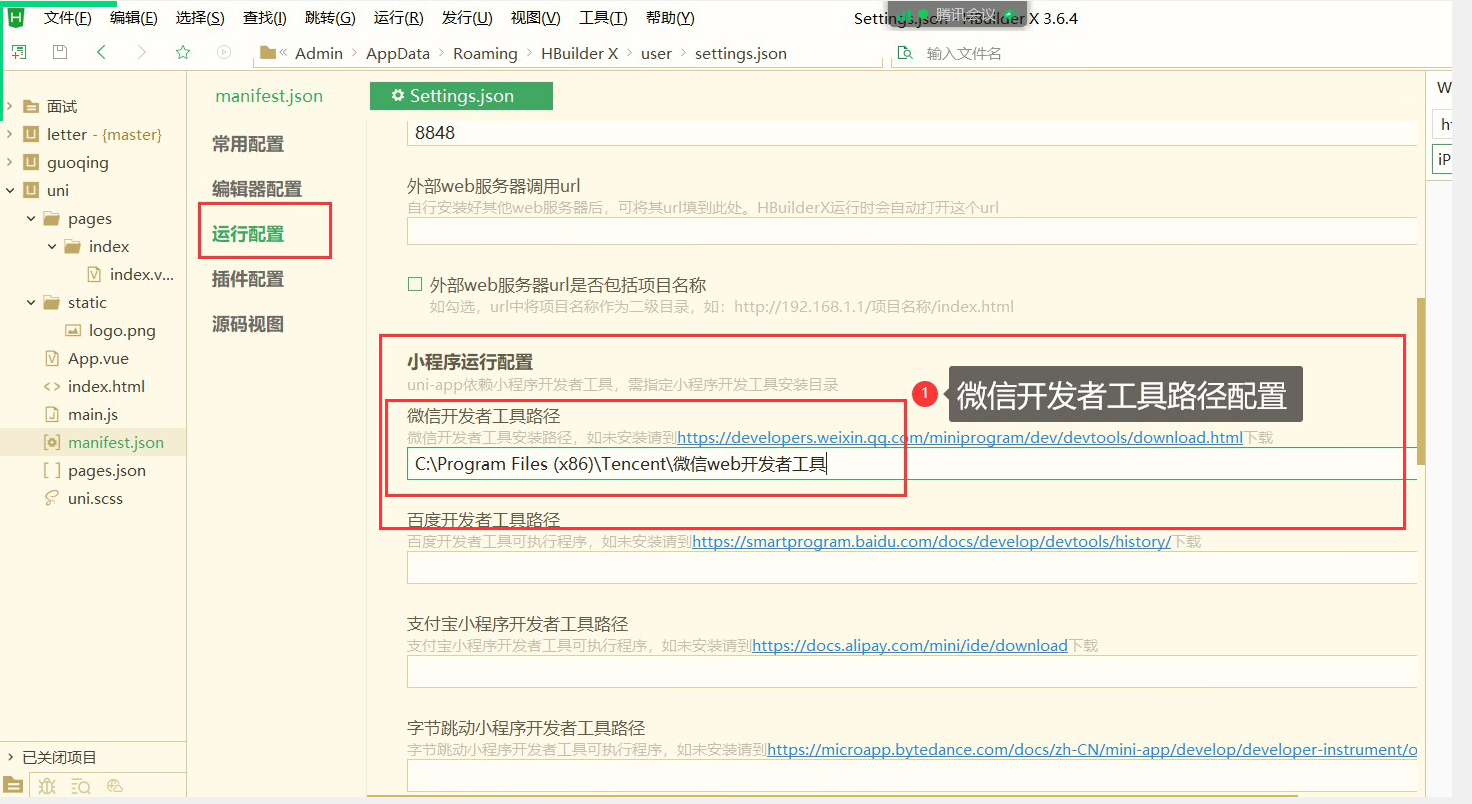Toggle 外部web服务器url是否包括项目名称 checkbox
The width and height of the screenshot is (1472, 804).
[415, 284]
